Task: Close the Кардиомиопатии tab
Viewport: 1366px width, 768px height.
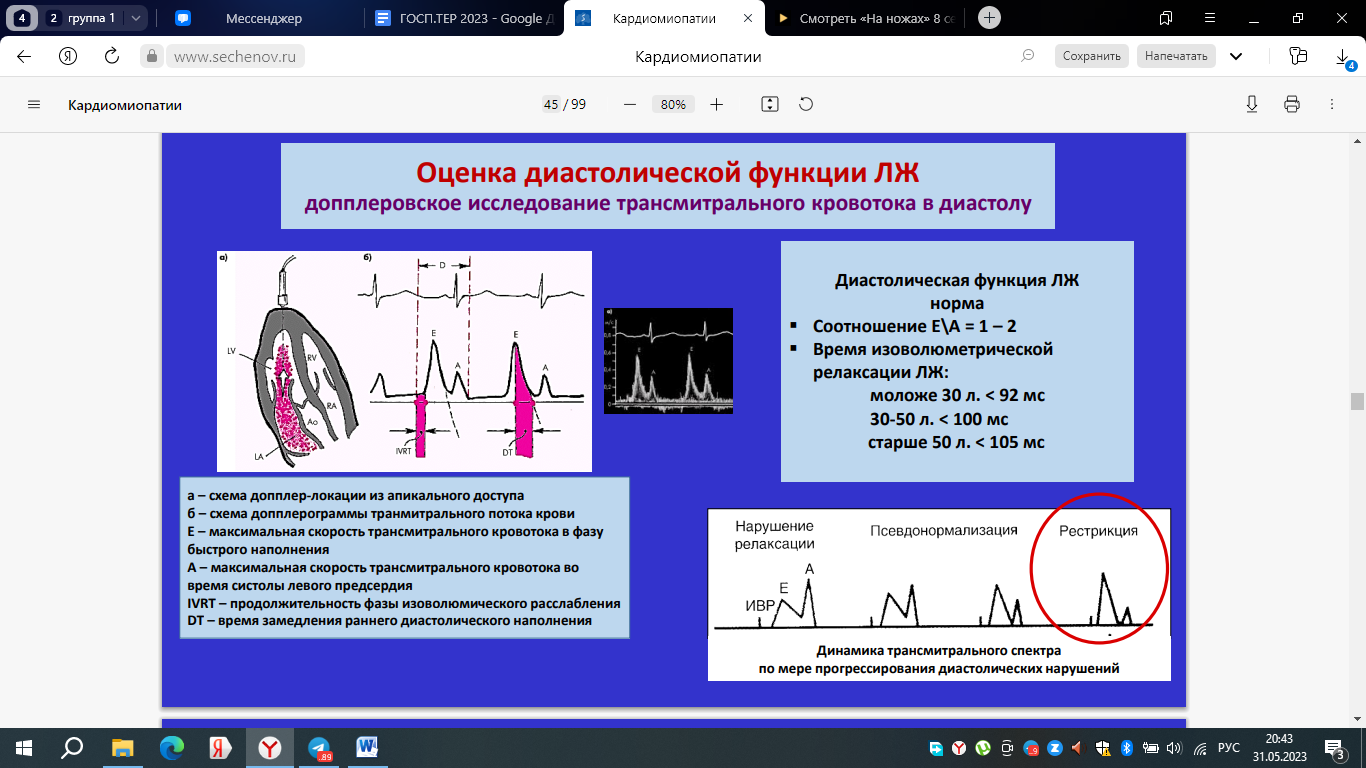Action: tap(746, 17)
